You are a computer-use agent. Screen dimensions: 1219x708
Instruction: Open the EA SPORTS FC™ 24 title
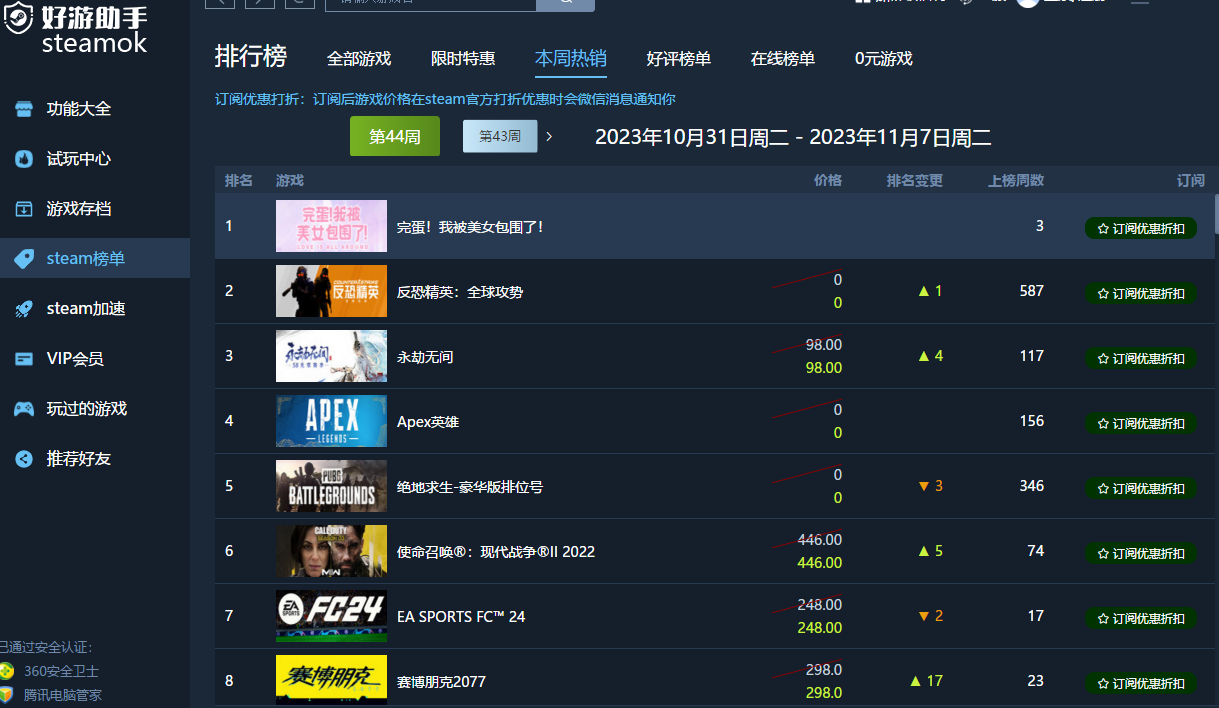pos(461,617)
